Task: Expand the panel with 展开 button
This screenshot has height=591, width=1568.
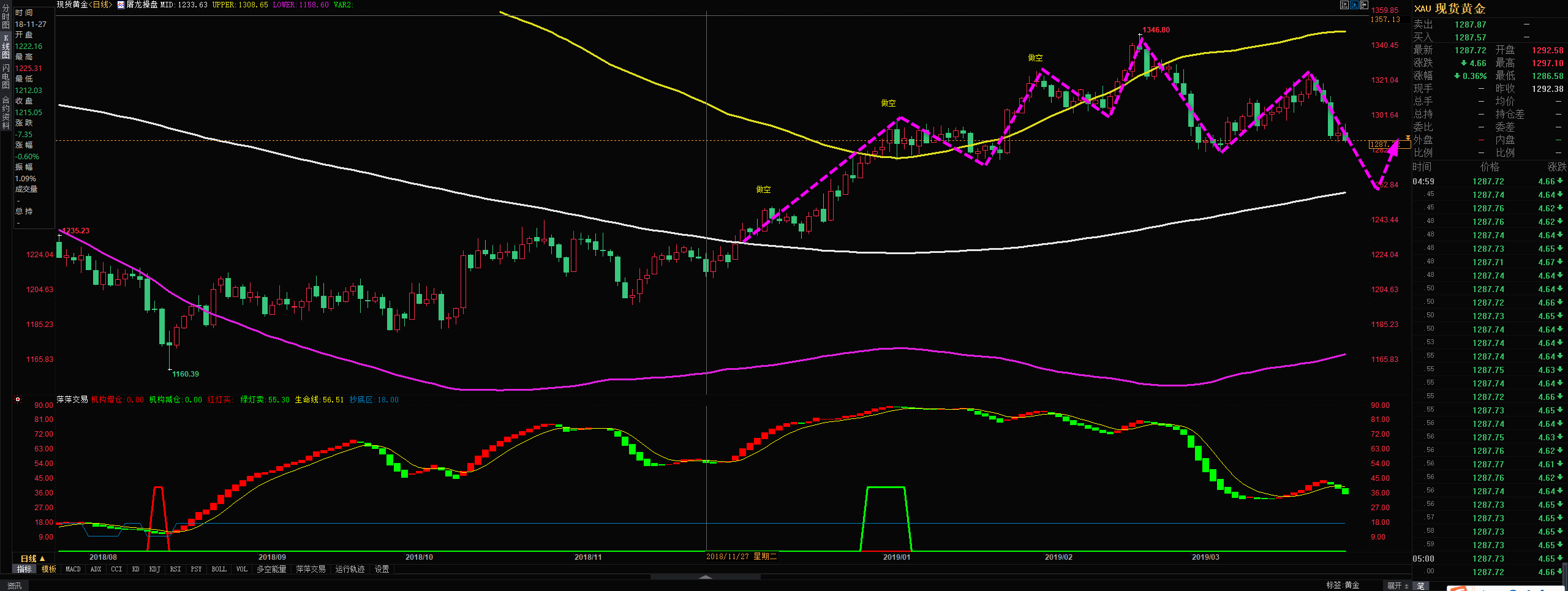Action: pyautogui.click(x=1398, y=585)
